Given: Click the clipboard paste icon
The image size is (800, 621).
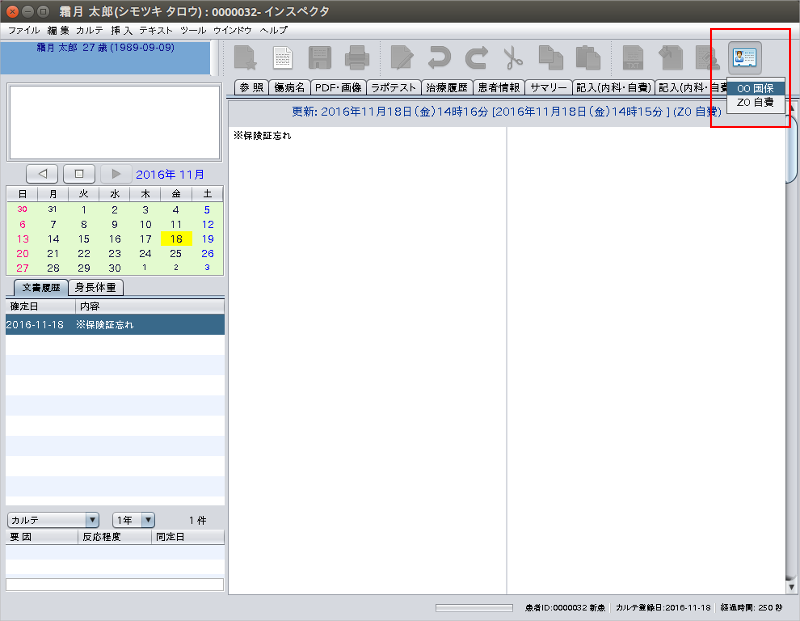Looking at the screenshot, I should (587, 58).
